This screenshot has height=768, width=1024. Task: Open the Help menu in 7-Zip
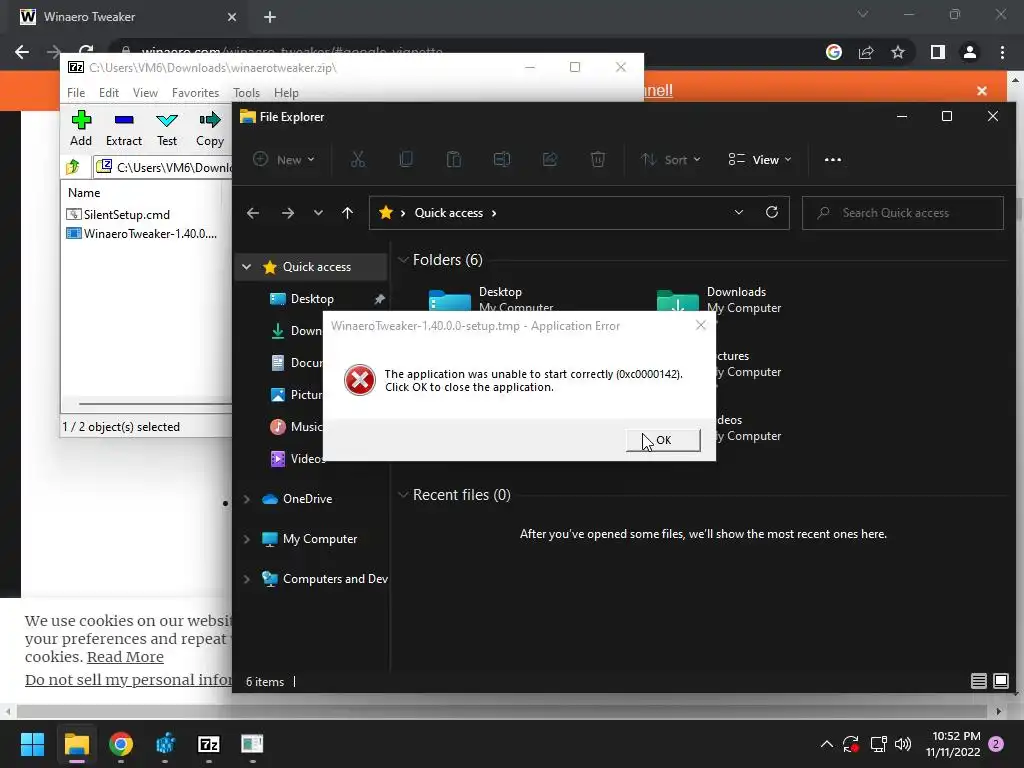click(286, 93)
